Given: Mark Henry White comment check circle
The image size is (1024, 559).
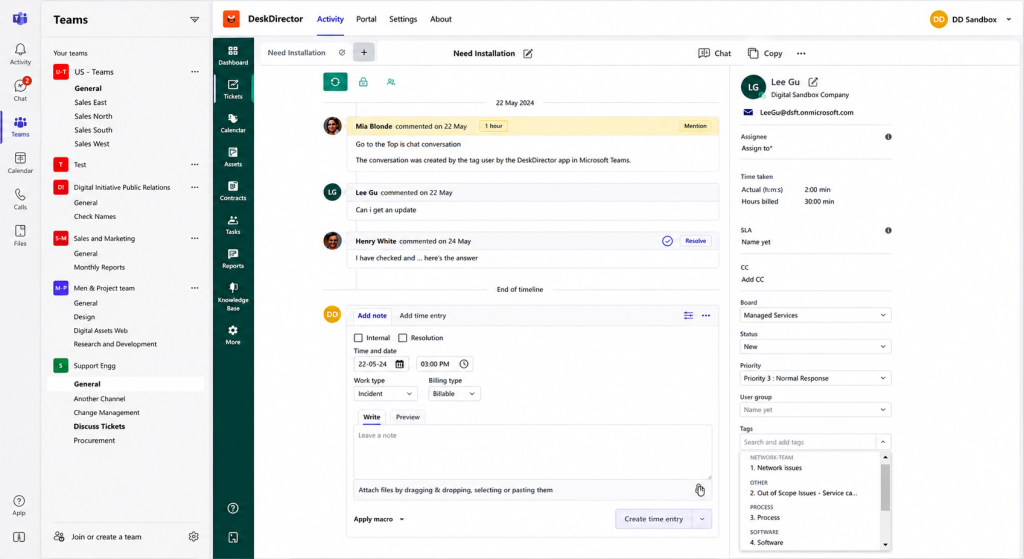Looking at the screenshot, I should coord(667,241).
